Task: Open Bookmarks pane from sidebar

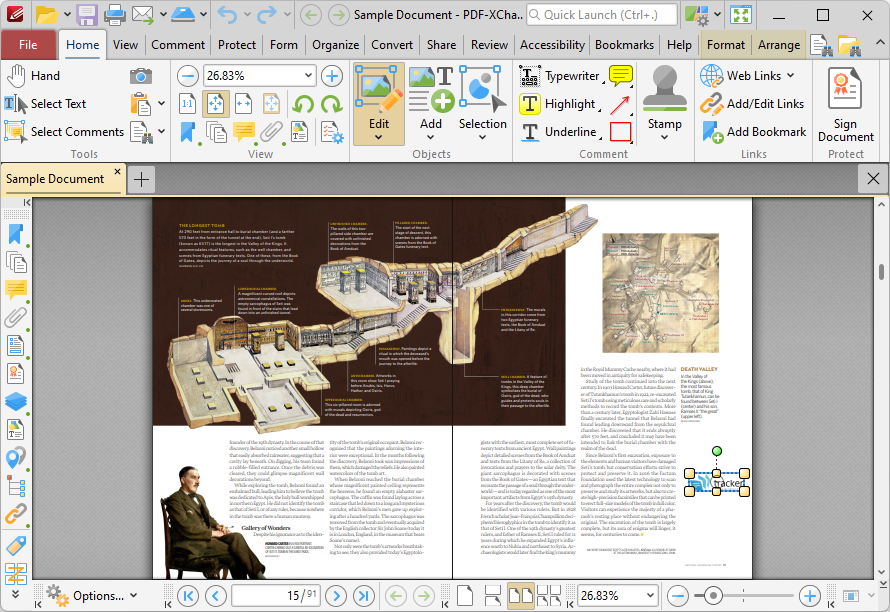Action: pos(15,234)
